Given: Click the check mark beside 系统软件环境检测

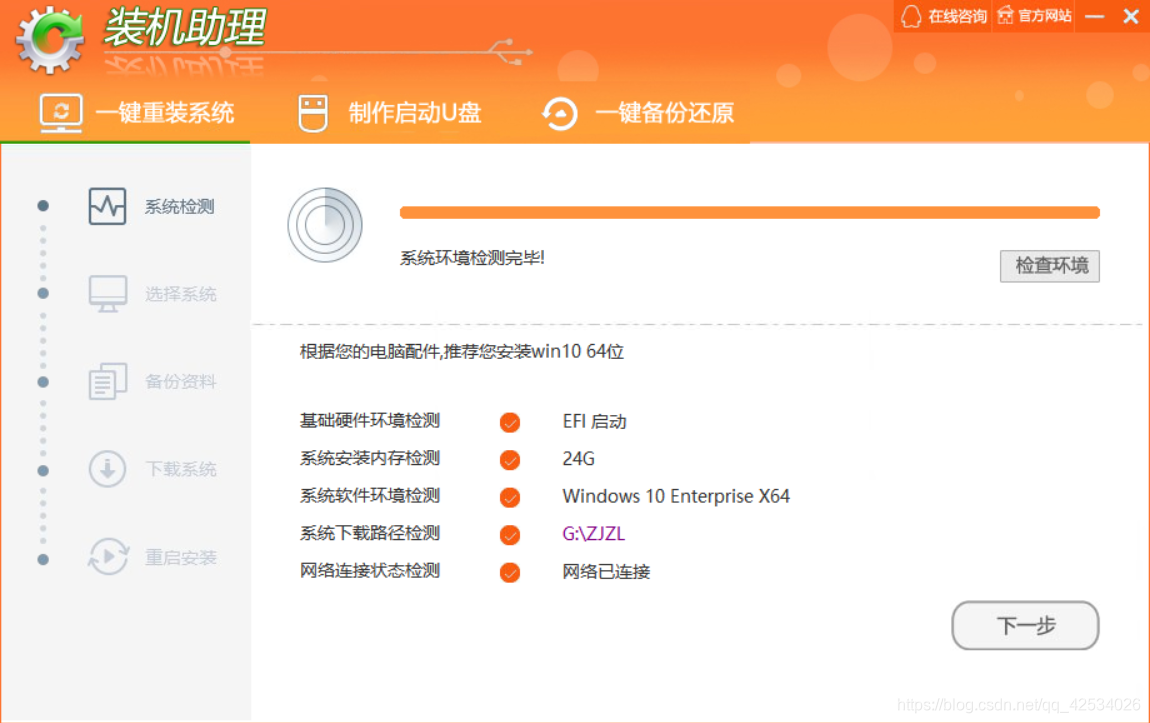Looking at the screenshot, I should coord(510,497).
